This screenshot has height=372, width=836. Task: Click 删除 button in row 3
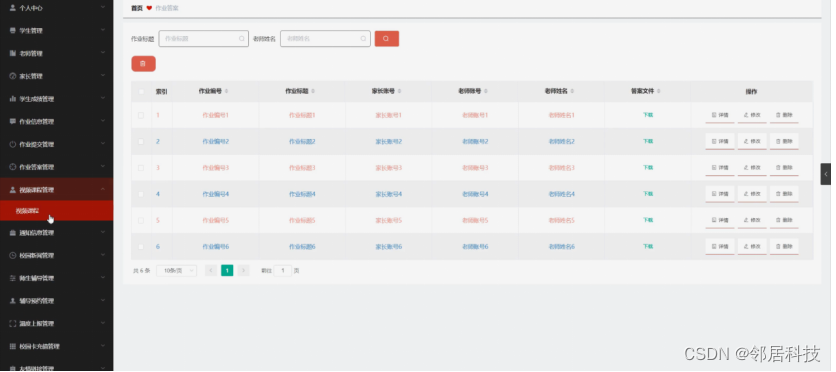[784, 167]
